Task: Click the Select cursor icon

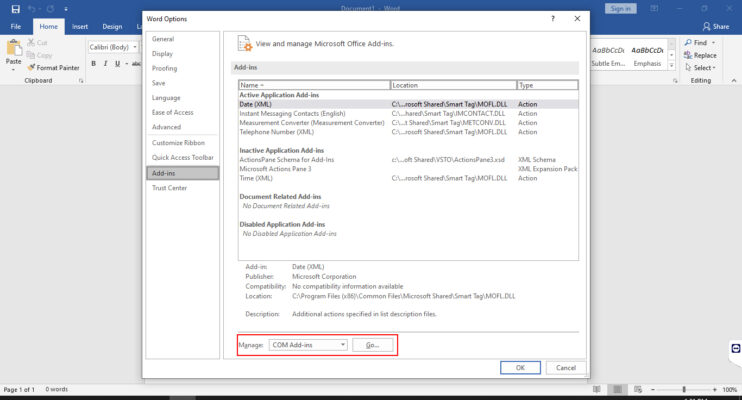Action: 688,68
